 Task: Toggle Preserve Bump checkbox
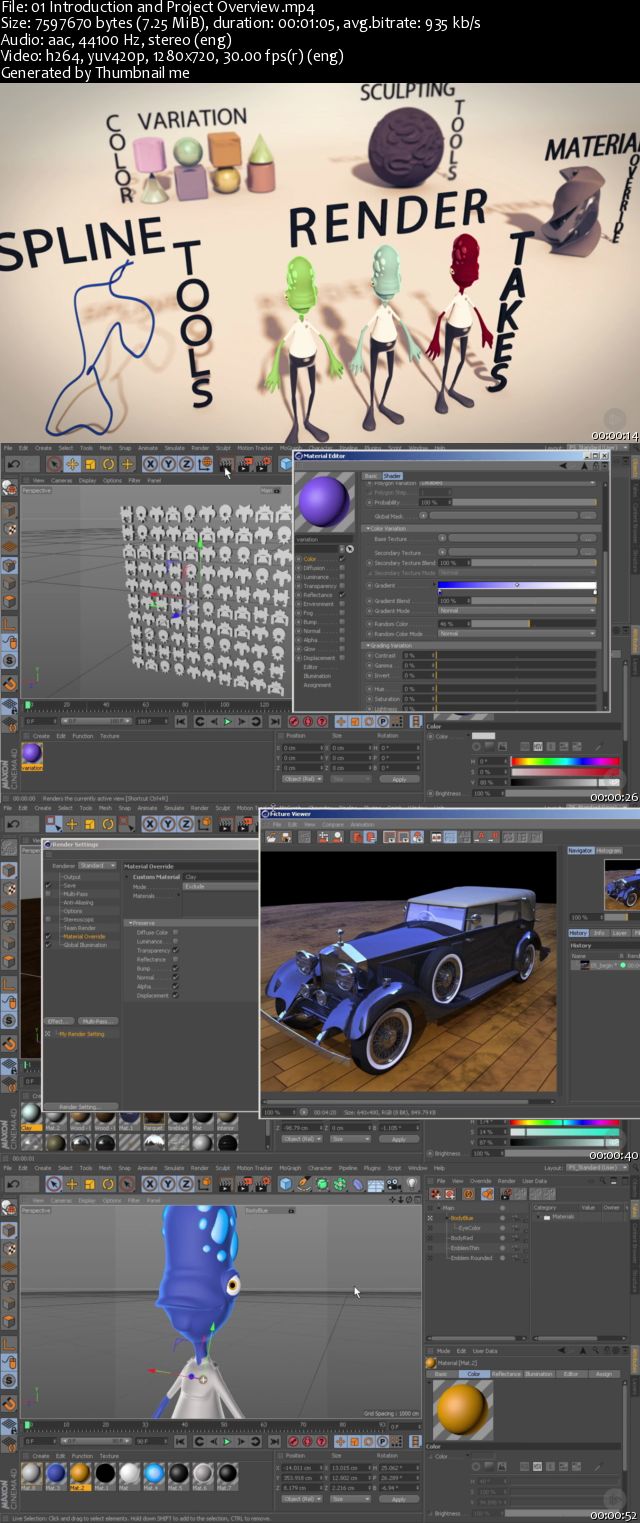click(x=176, y=968)
